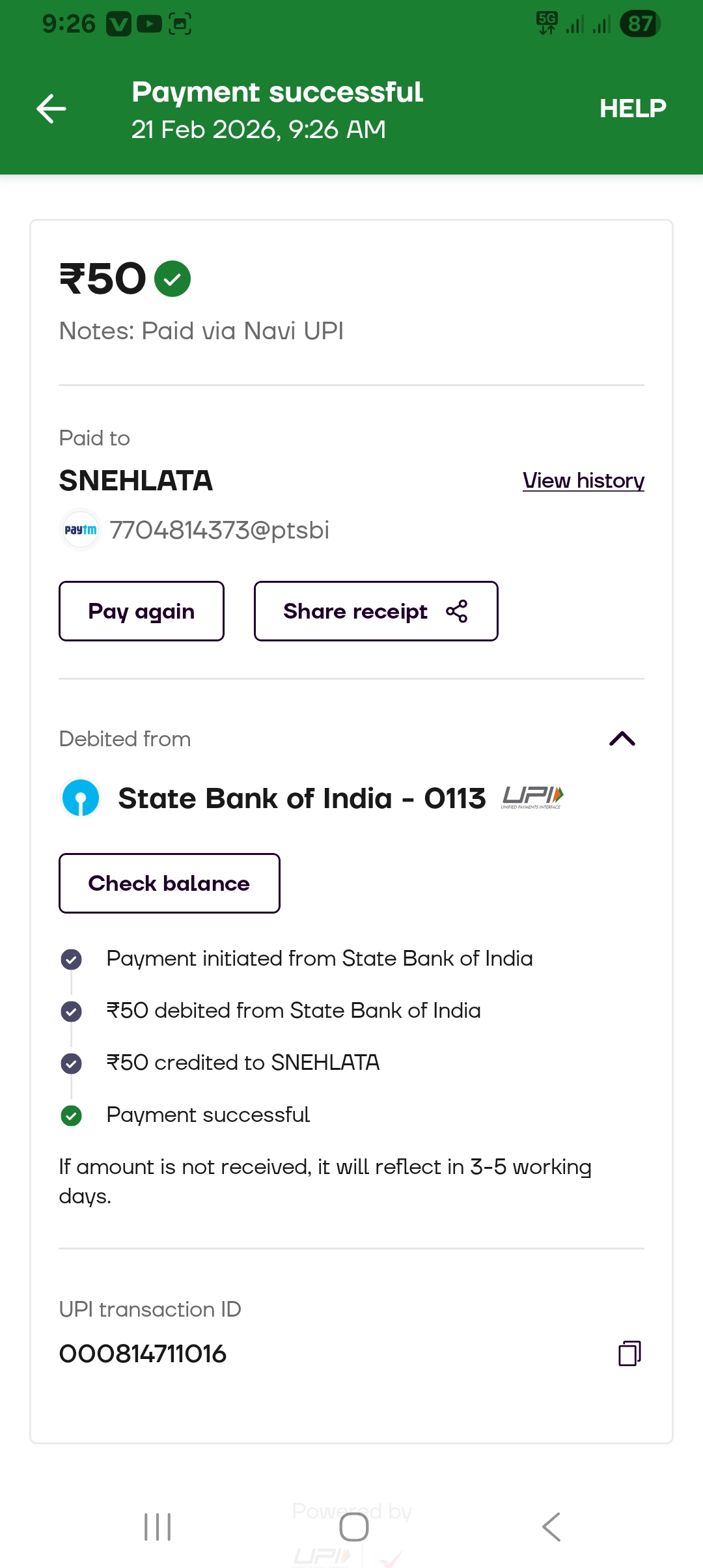The height and width of the screenshot is (1568, 703).
Task: Tap the ₹50 credited to SNEHLATA checkmark
Action: 71,1063
